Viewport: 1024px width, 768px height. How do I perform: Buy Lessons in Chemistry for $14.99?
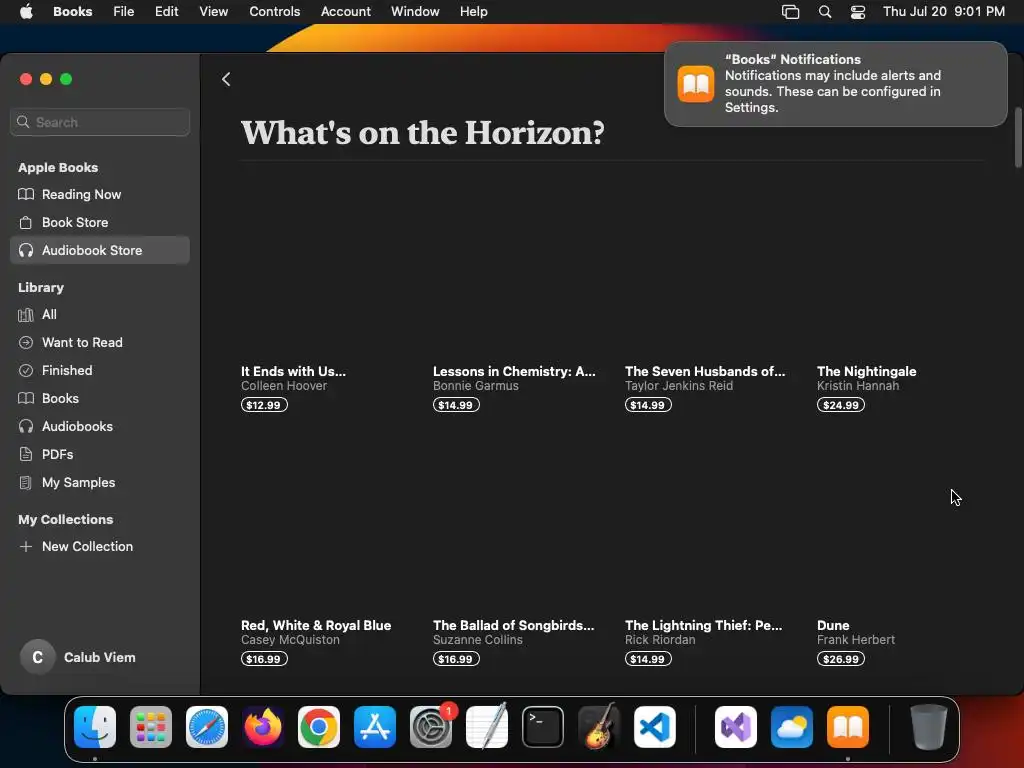[x=456, y=405]
